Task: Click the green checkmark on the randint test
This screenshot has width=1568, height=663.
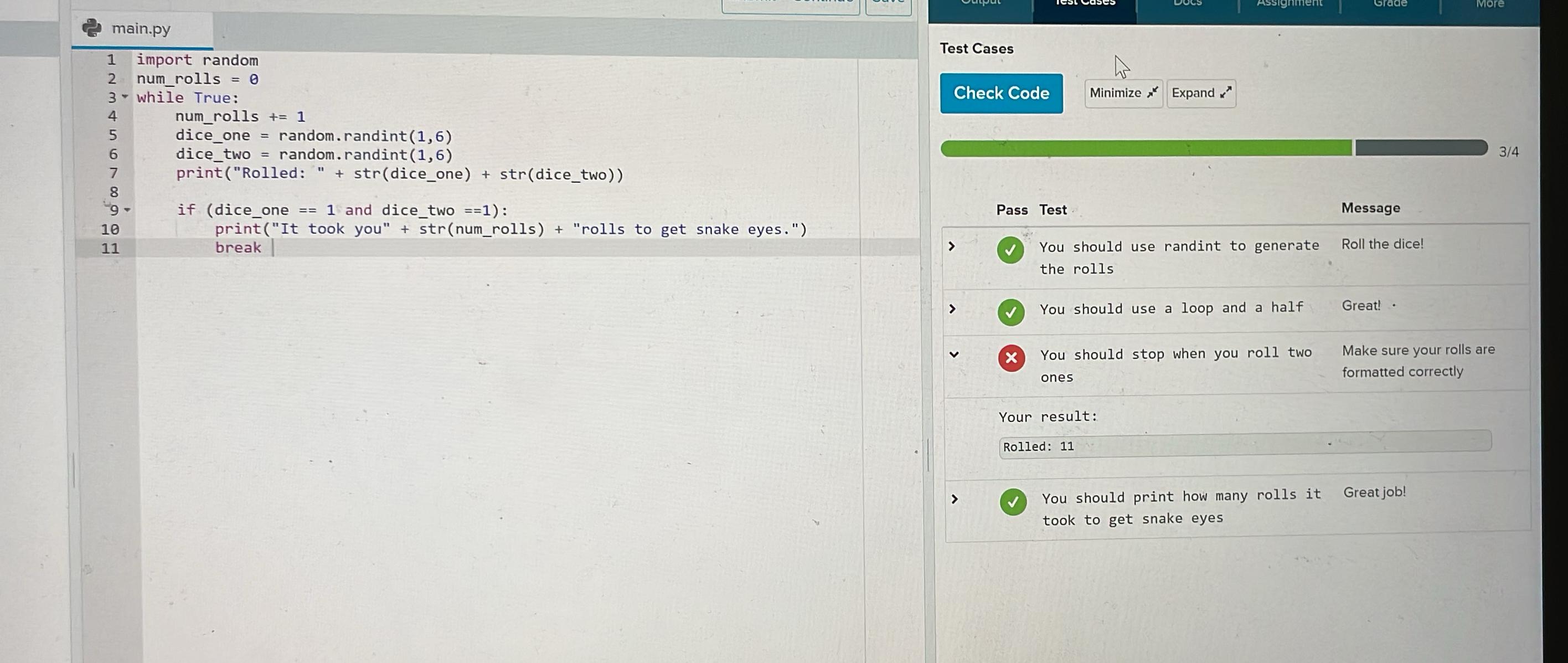Action: [x=1010, y=251]
